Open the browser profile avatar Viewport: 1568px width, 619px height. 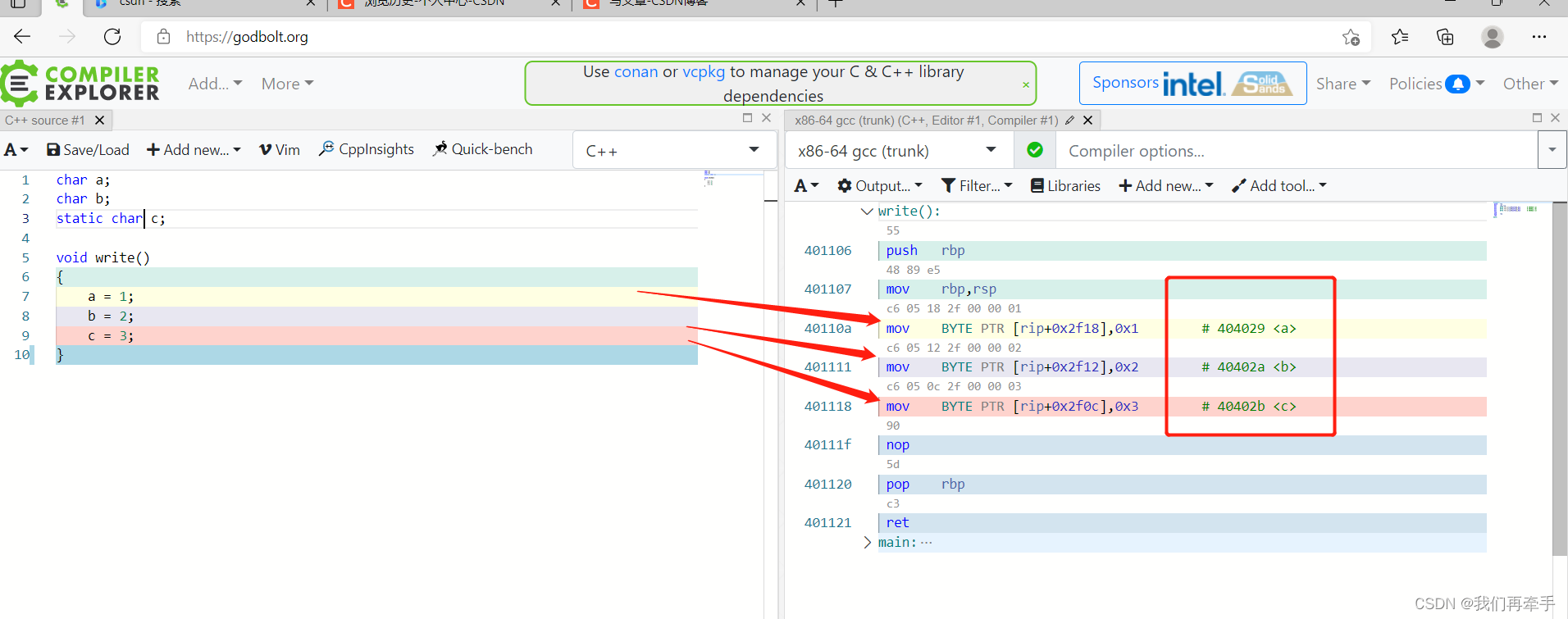[1493, 37]
